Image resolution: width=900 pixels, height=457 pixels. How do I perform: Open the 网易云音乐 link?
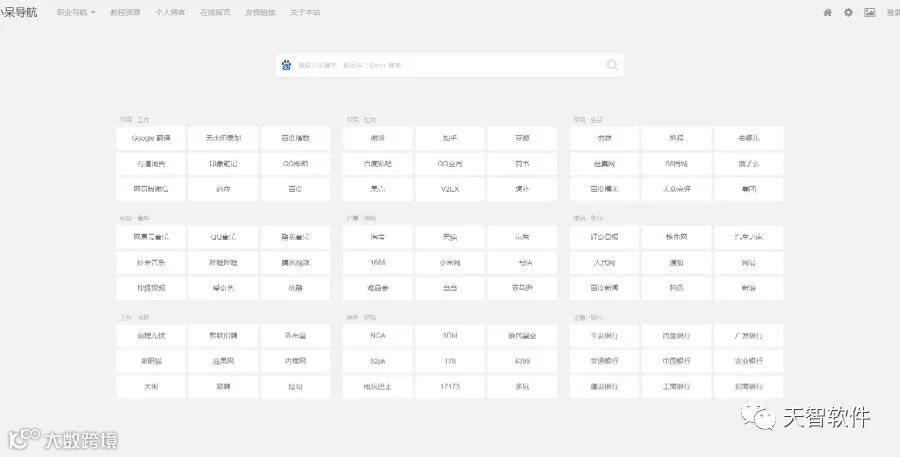[x=151, y=237]
